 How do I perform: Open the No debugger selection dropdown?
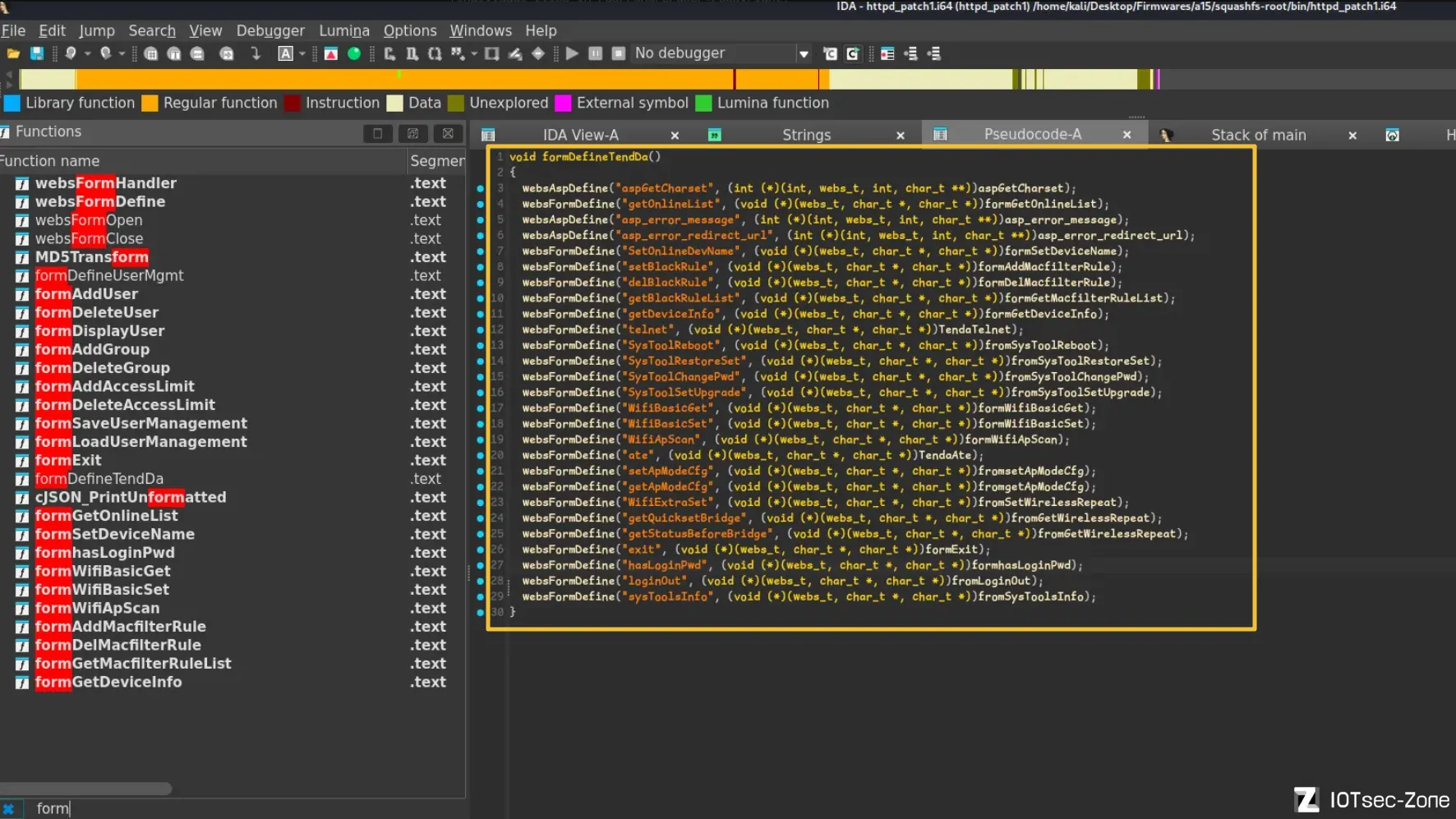[803, 53]
